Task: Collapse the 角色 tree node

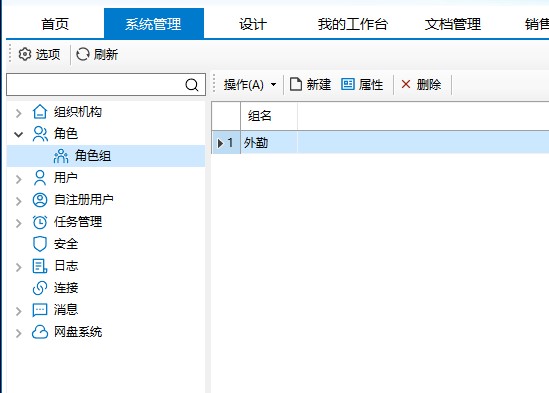Action: (x=19, y=134)
